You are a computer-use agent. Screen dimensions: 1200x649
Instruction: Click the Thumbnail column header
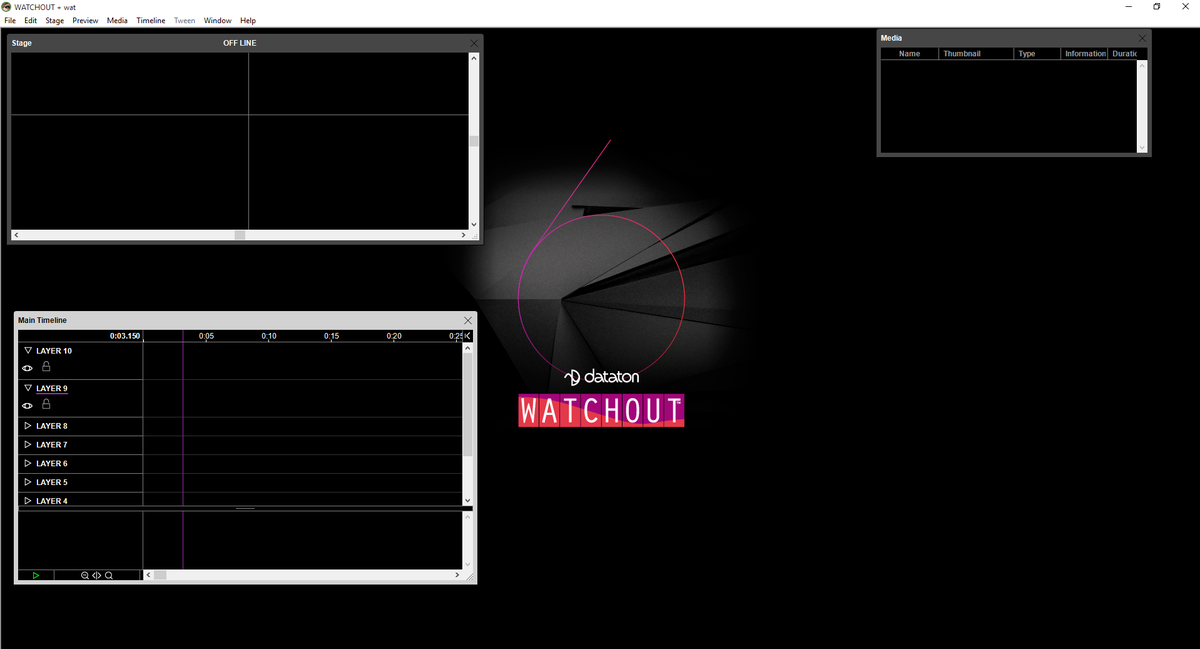[x=976, y=53]
